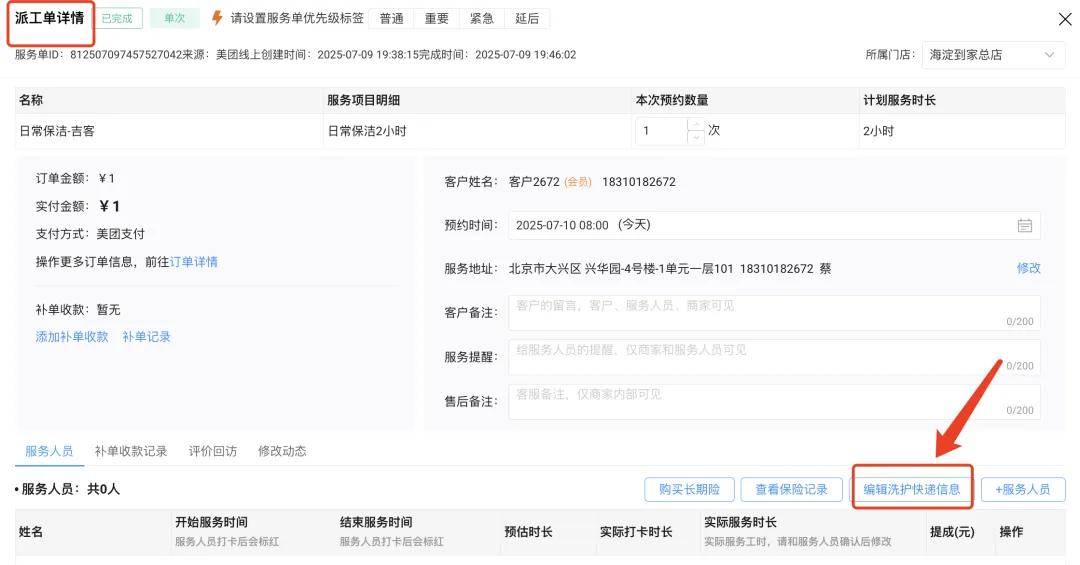Viewport: 1080px width, 565px height.
Task: Focus the 客户备注 text field
Action: pos(774,312)
